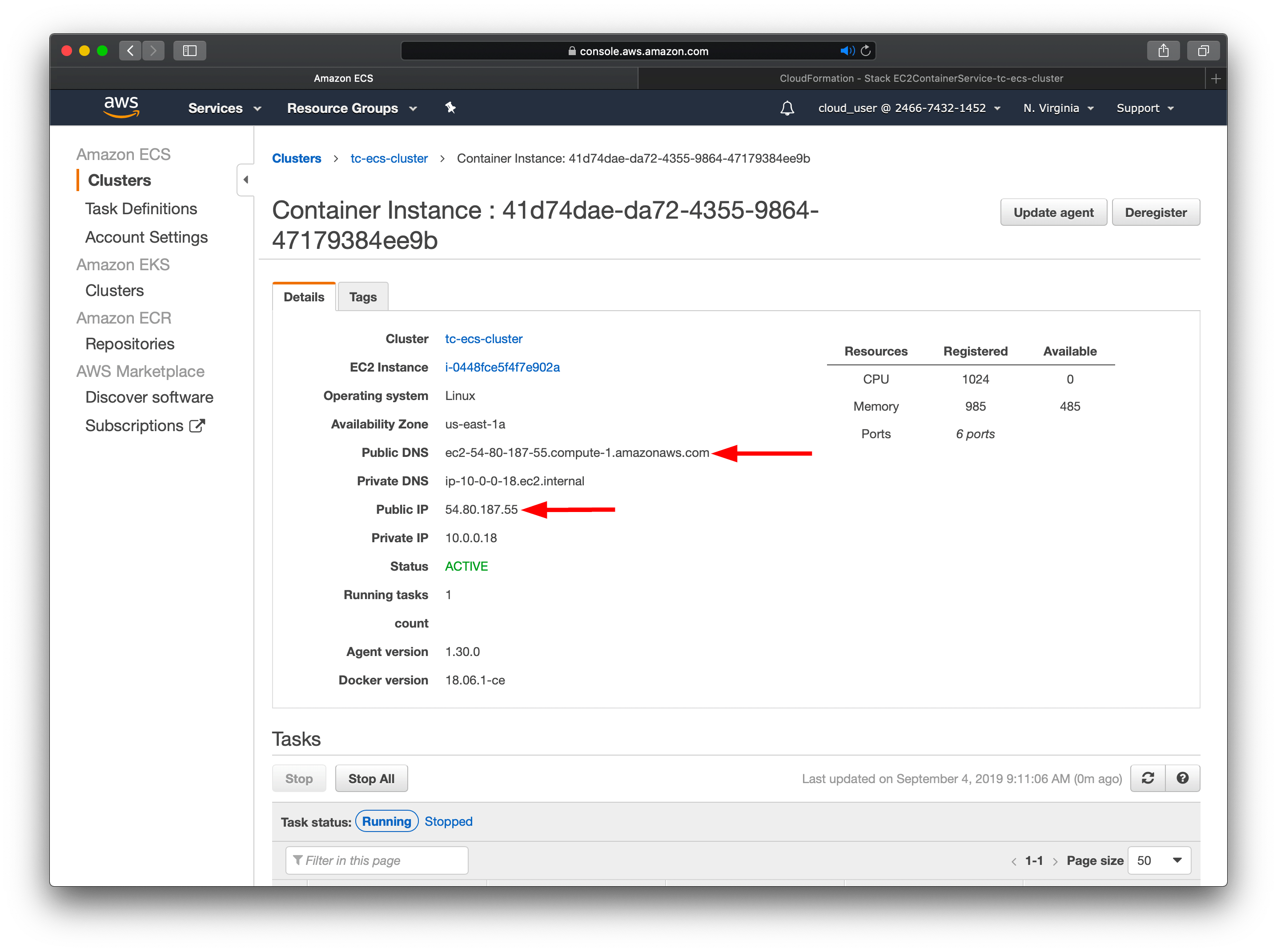The image size is (1277, 952).
Task: Switch to the Tags tab
Action: tap(363, 297)
